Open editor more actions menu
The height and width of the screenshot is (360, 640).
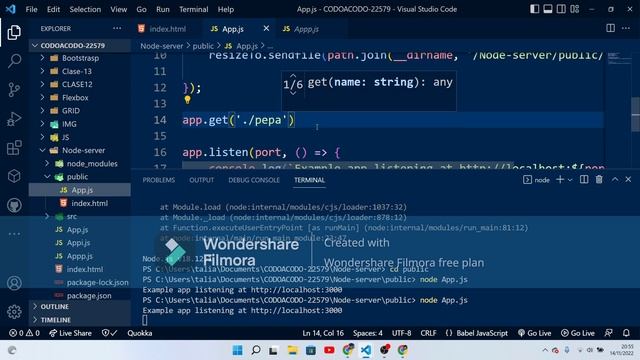[x=626, y=28]
